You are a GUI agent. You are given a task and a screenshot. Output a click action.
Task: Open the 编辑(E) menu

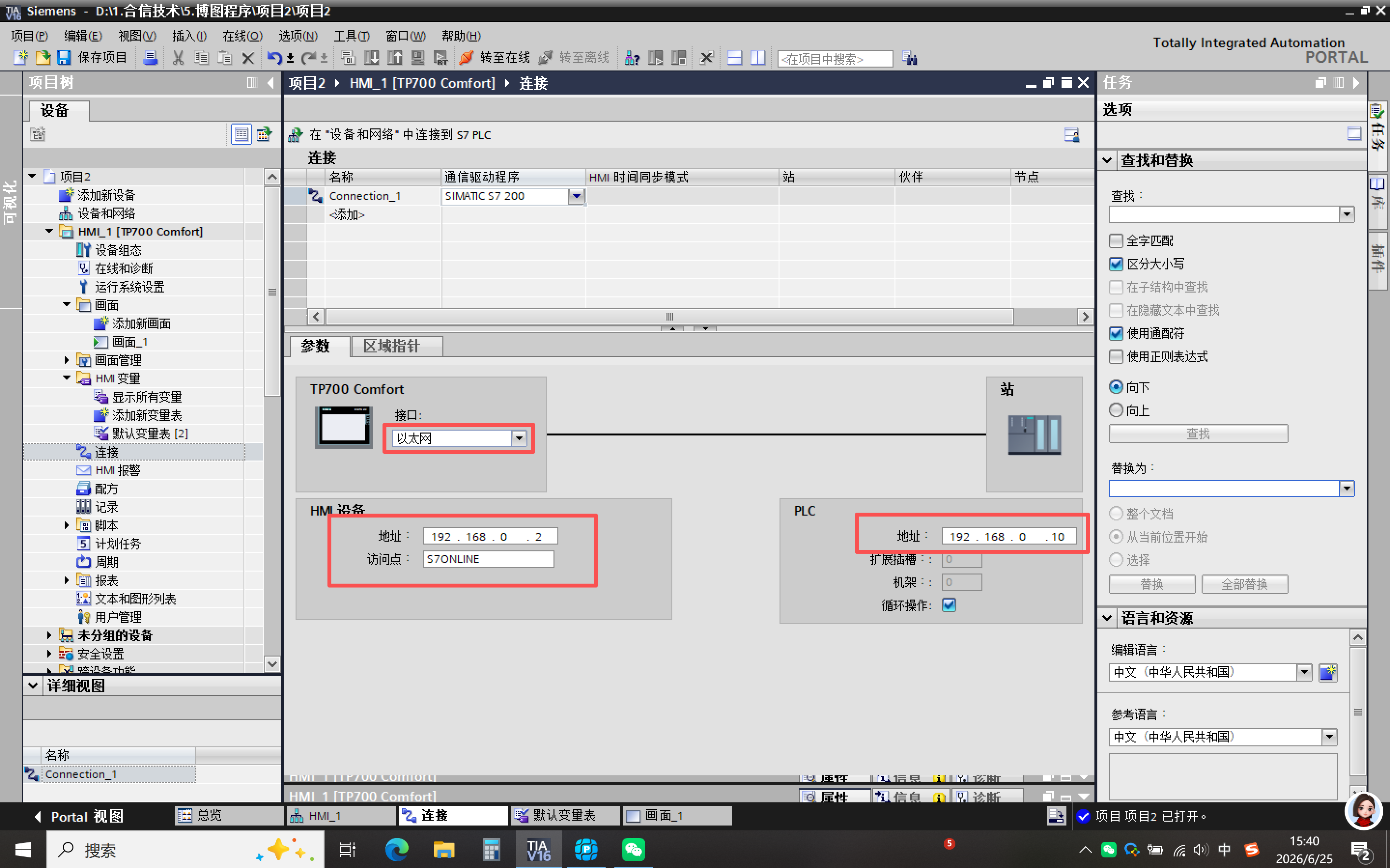pos(83,36)
